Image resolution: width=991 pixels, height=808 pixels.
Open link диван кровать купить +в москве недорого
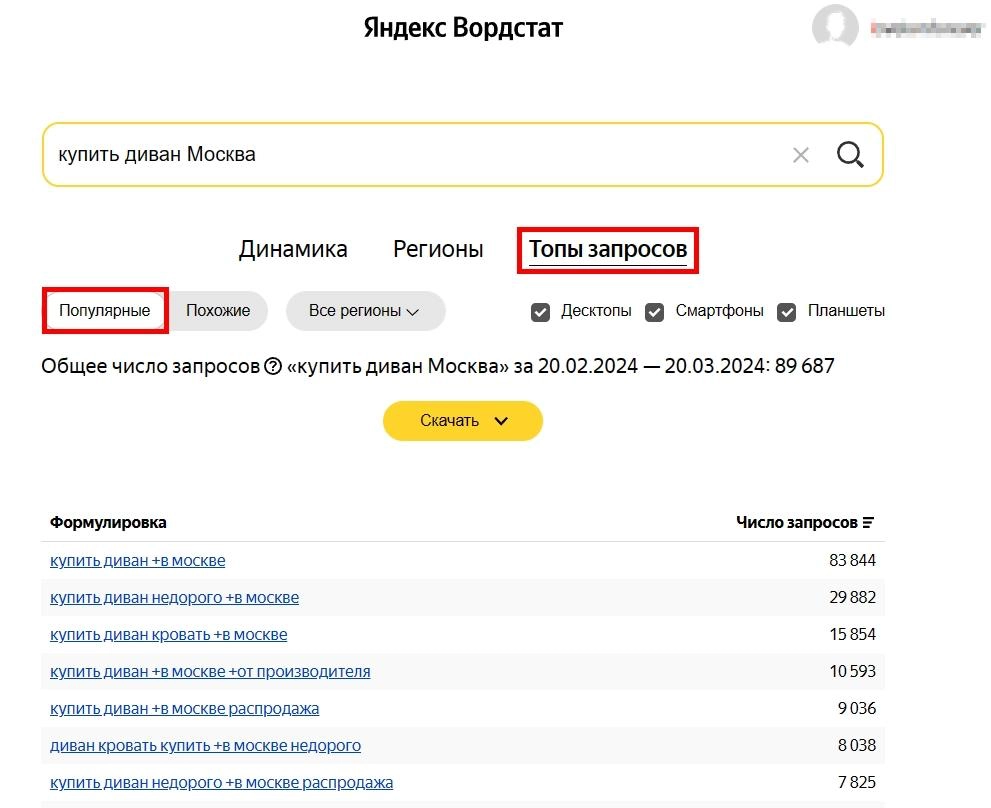coord(205,745)
